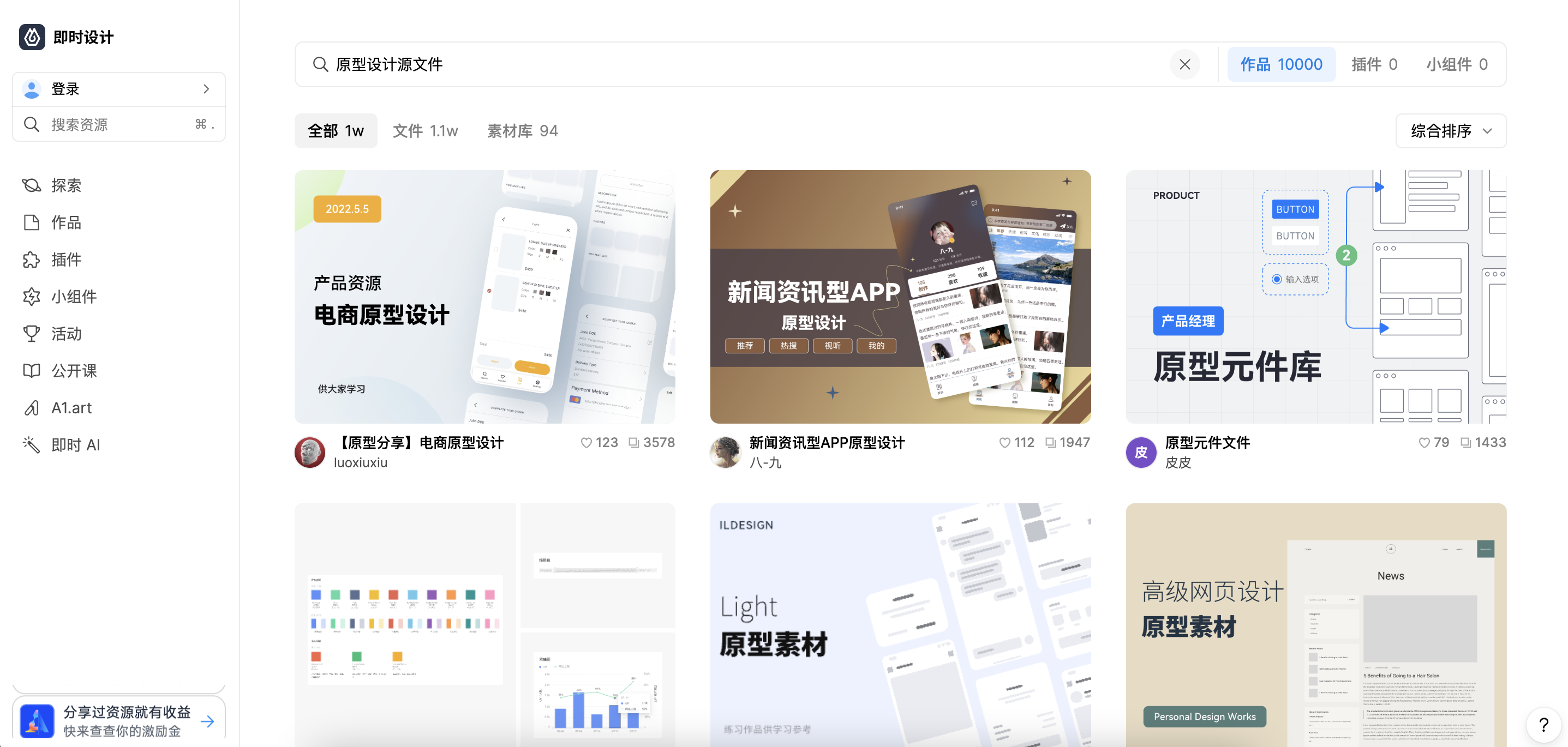Click the widget icon next to 小组件
Screen dimensions: 1568x747
pos(32,296)
